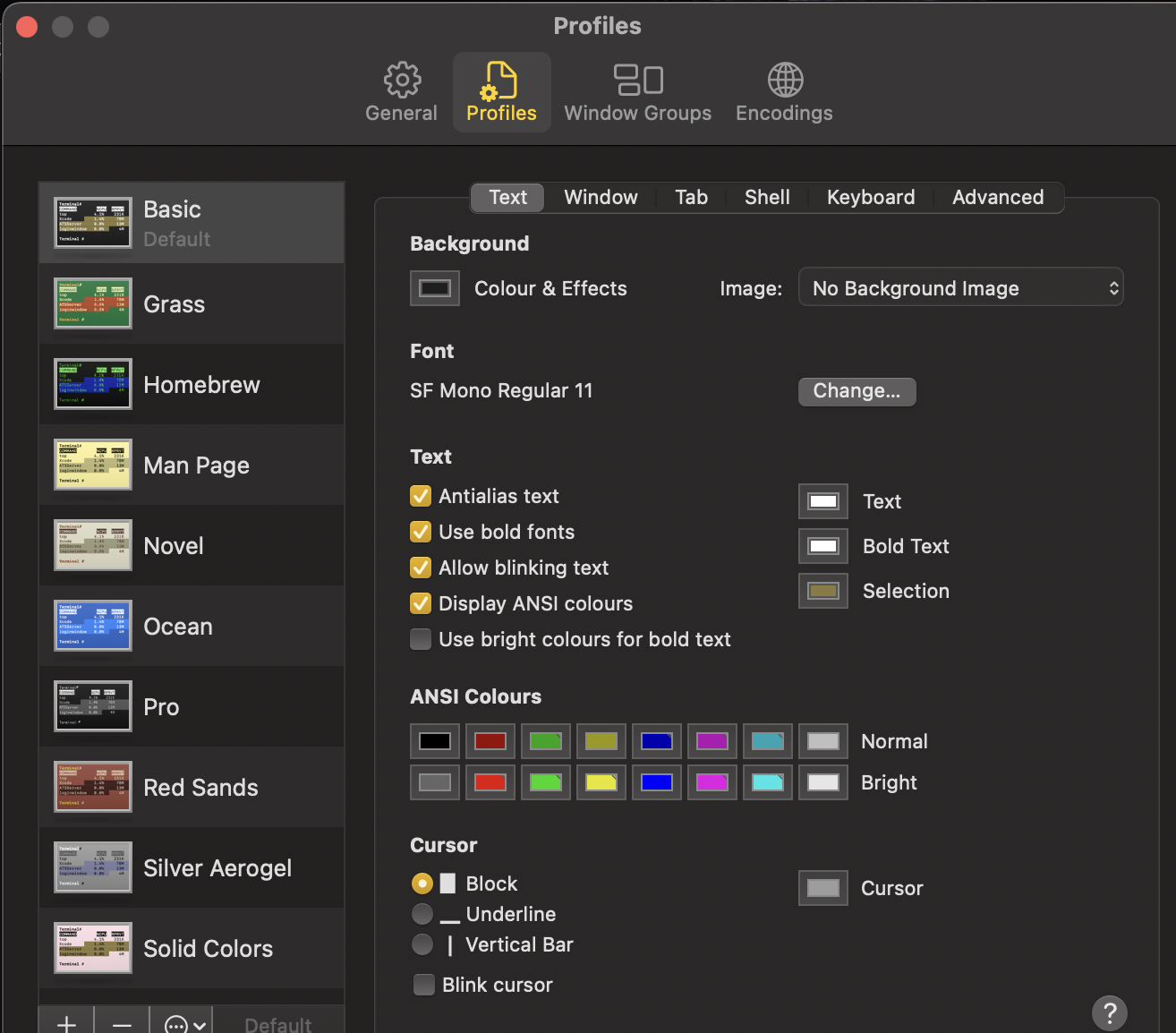Viewport: 1176px width, 1033px height.
Task: Open the Window Groups pane
Action: coord(637,90)
